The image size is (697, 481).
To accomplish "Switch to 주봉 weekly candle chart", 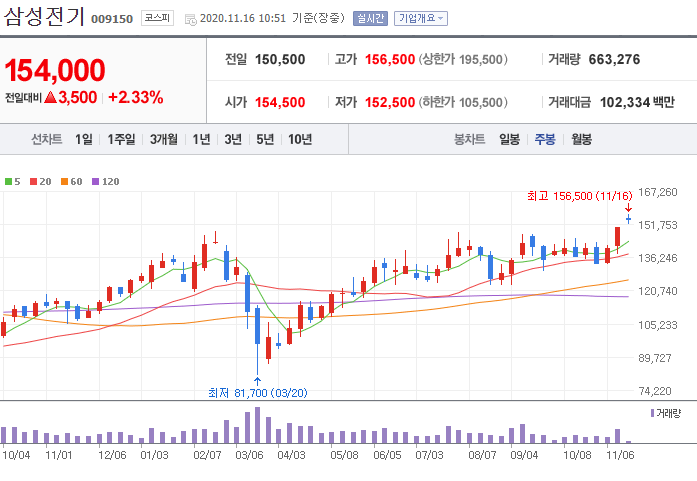I will [x=545, y=140].
